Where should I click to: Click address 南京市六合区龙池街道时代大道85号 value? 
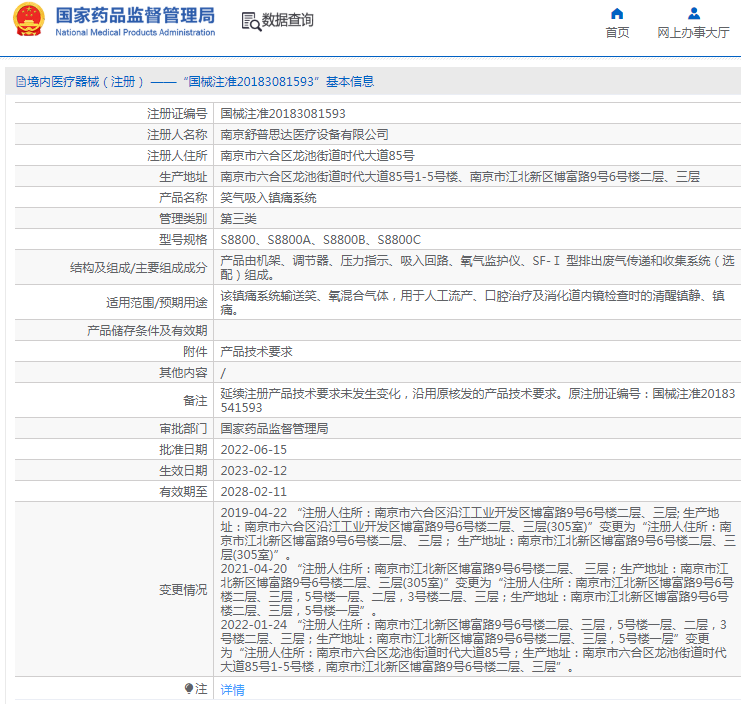coord(317,155)
